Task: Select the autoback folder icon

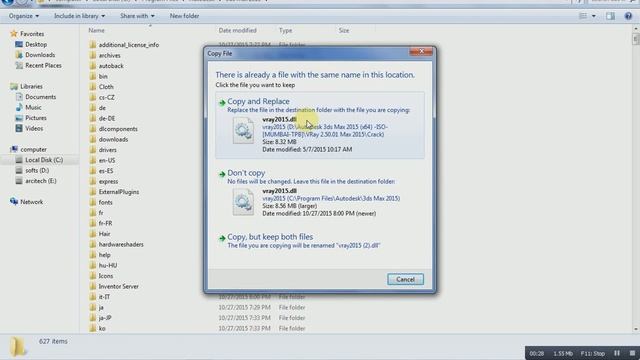Action: [93, 66]
